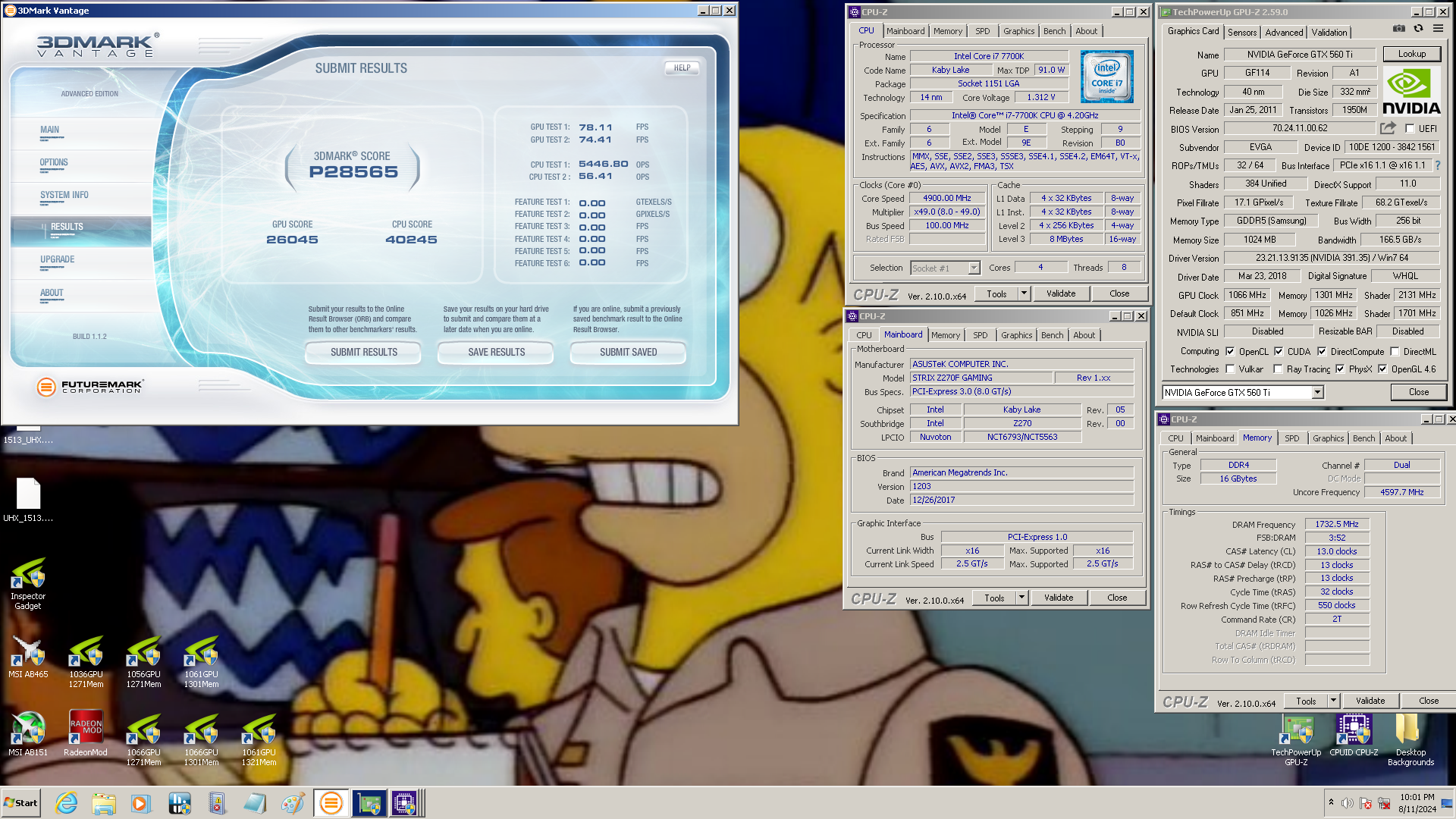Switch to the Sensors tab in GPU-Z
The image size is (1456, 819).
(1242, 33)
